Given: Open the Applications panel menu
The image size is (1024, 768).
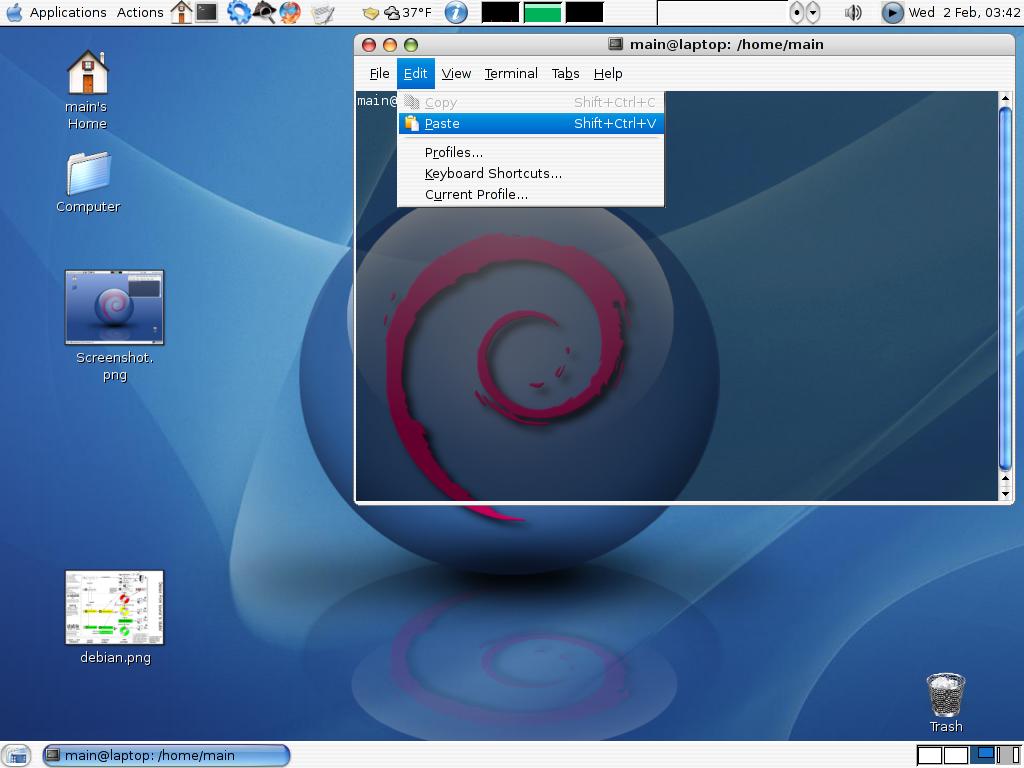Looking at the screenshot, I should (68, 12).
